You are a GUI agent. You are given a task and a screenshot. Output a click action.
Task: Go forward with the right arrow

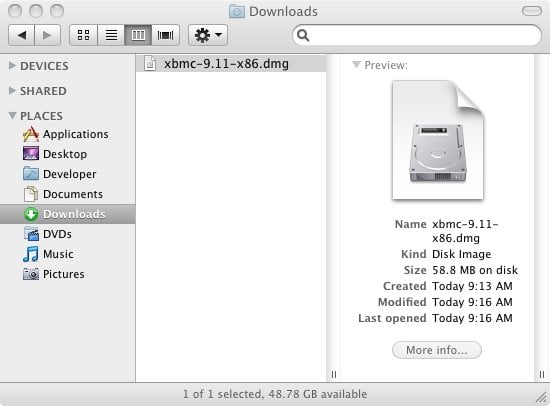(47, 35)
